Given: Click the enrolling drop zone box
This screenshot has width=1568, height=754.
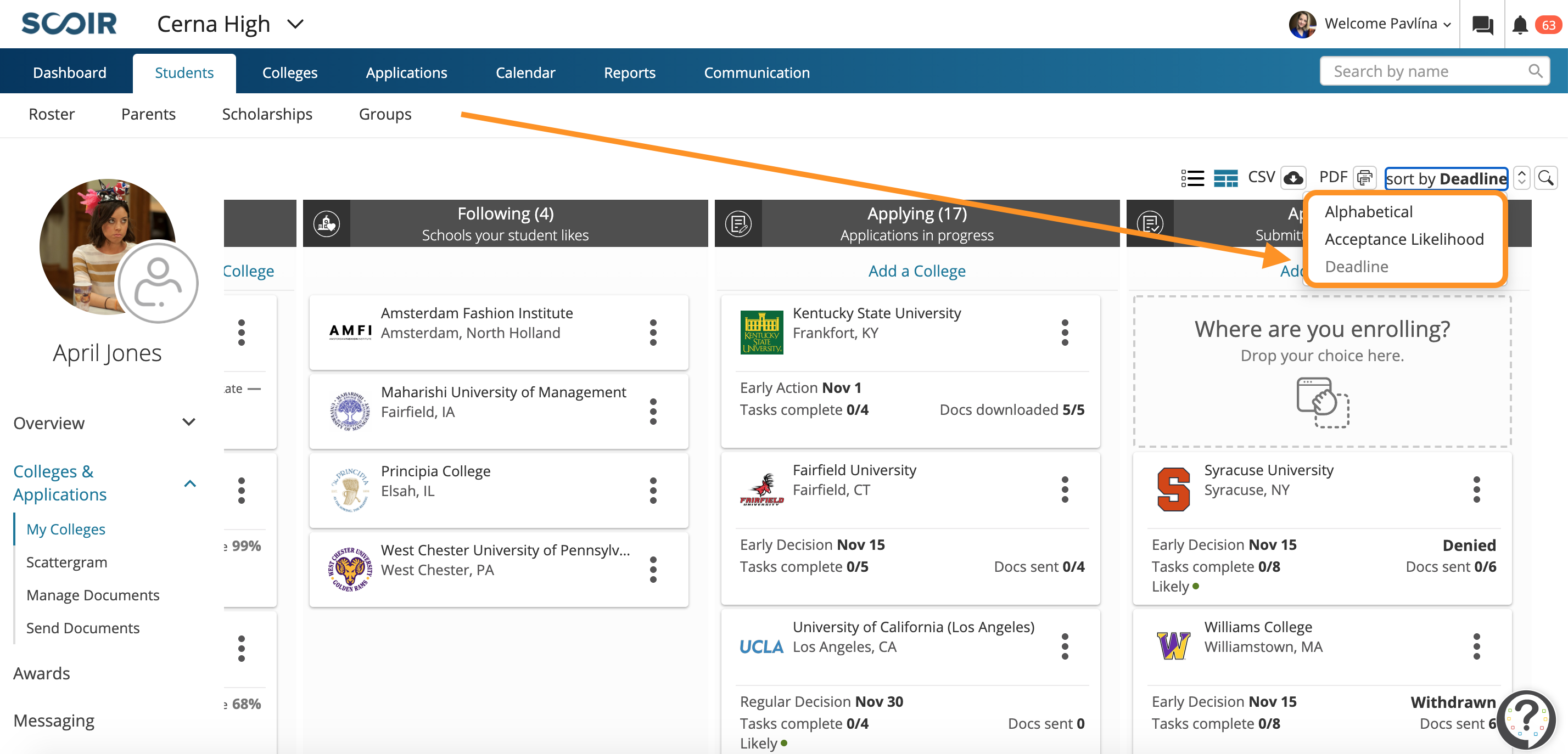Looking at the screenshot, I should [1321, 371].
